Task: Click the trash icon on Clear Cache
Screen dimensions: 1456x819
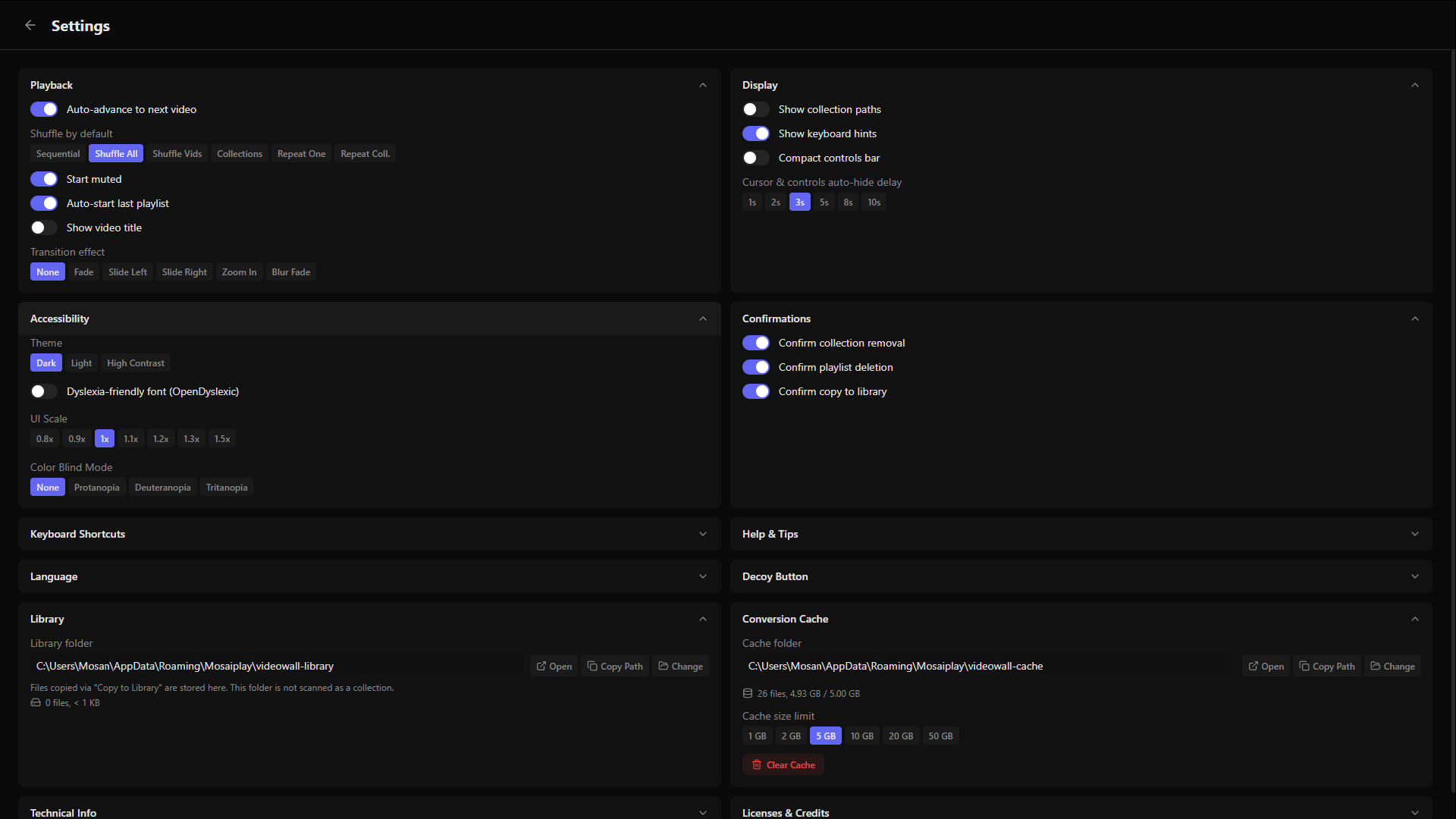Action: point(756,764)
